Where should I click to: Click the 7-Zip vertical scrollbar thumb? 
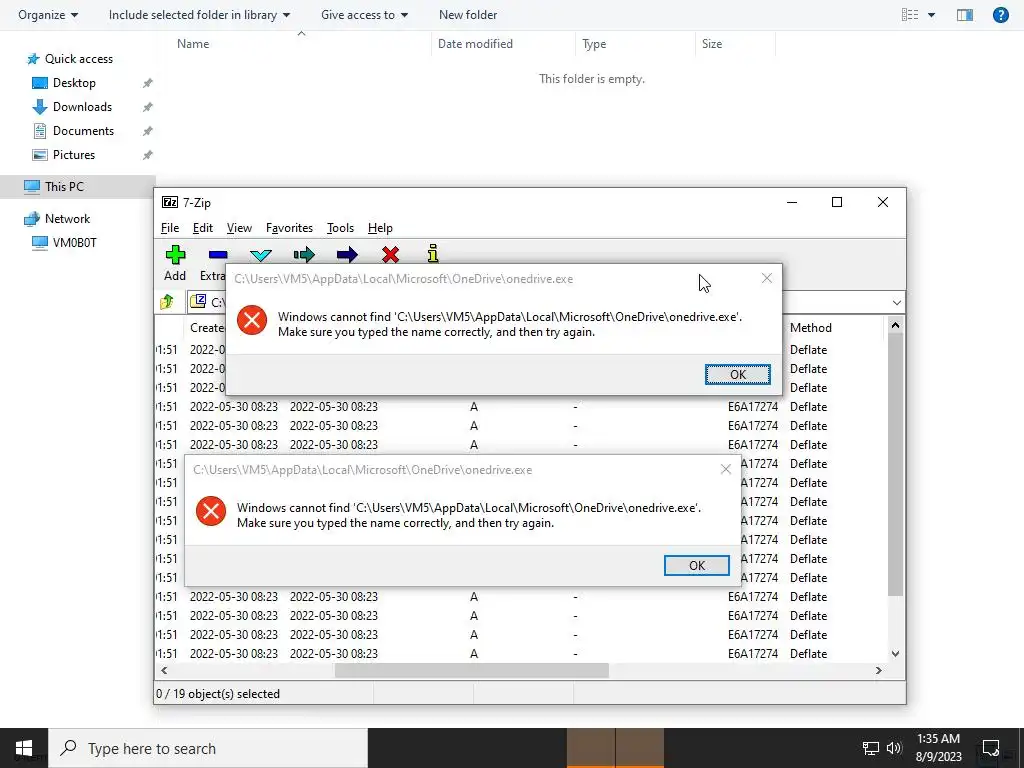tap(895, 464)
